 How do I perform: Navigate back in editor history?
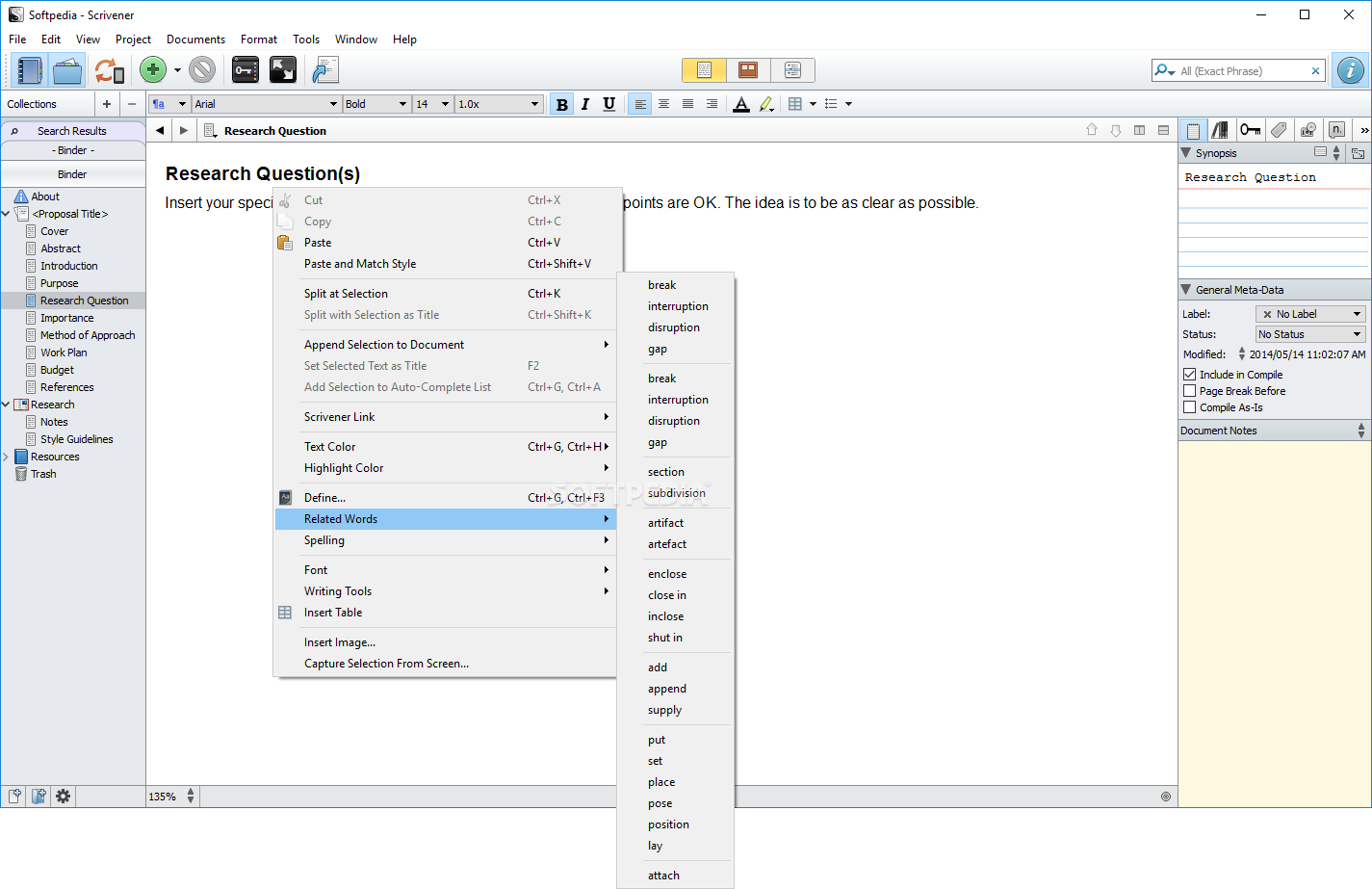click(x=160, y=130)
